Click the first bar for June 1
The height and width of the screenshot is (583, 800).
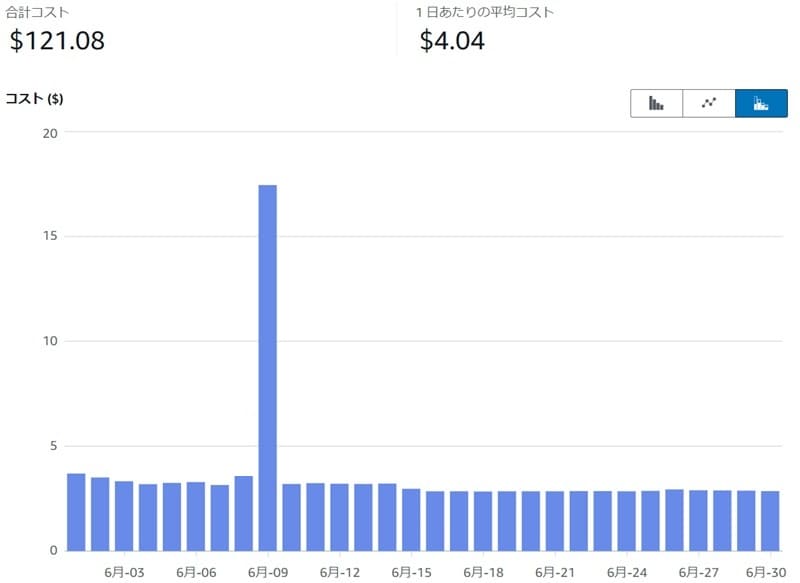tap(76, 512)
